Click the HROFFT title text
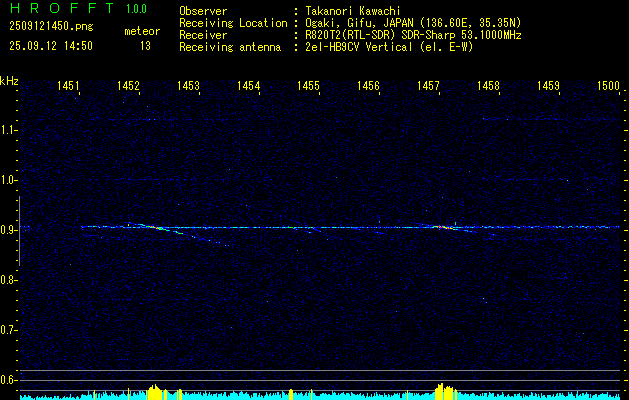The width and height of the screenshot is (629, 400). pyautogui.click(x=61, y=8)
